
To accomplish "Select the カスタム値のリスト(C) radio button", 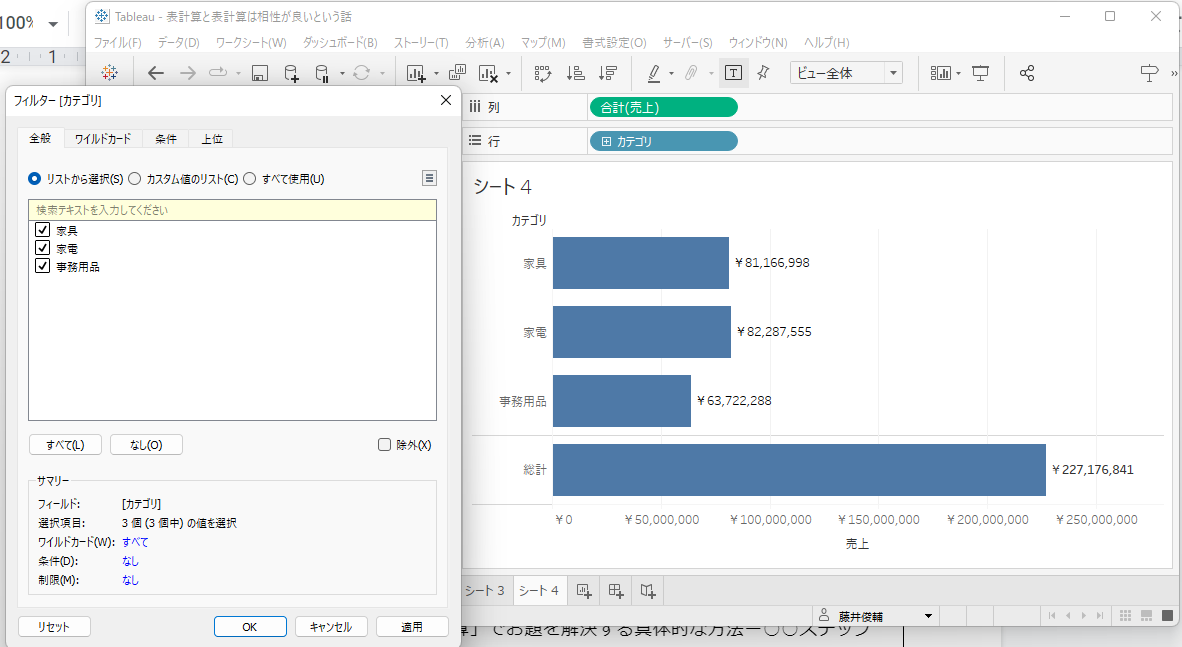I will [134, 179].
